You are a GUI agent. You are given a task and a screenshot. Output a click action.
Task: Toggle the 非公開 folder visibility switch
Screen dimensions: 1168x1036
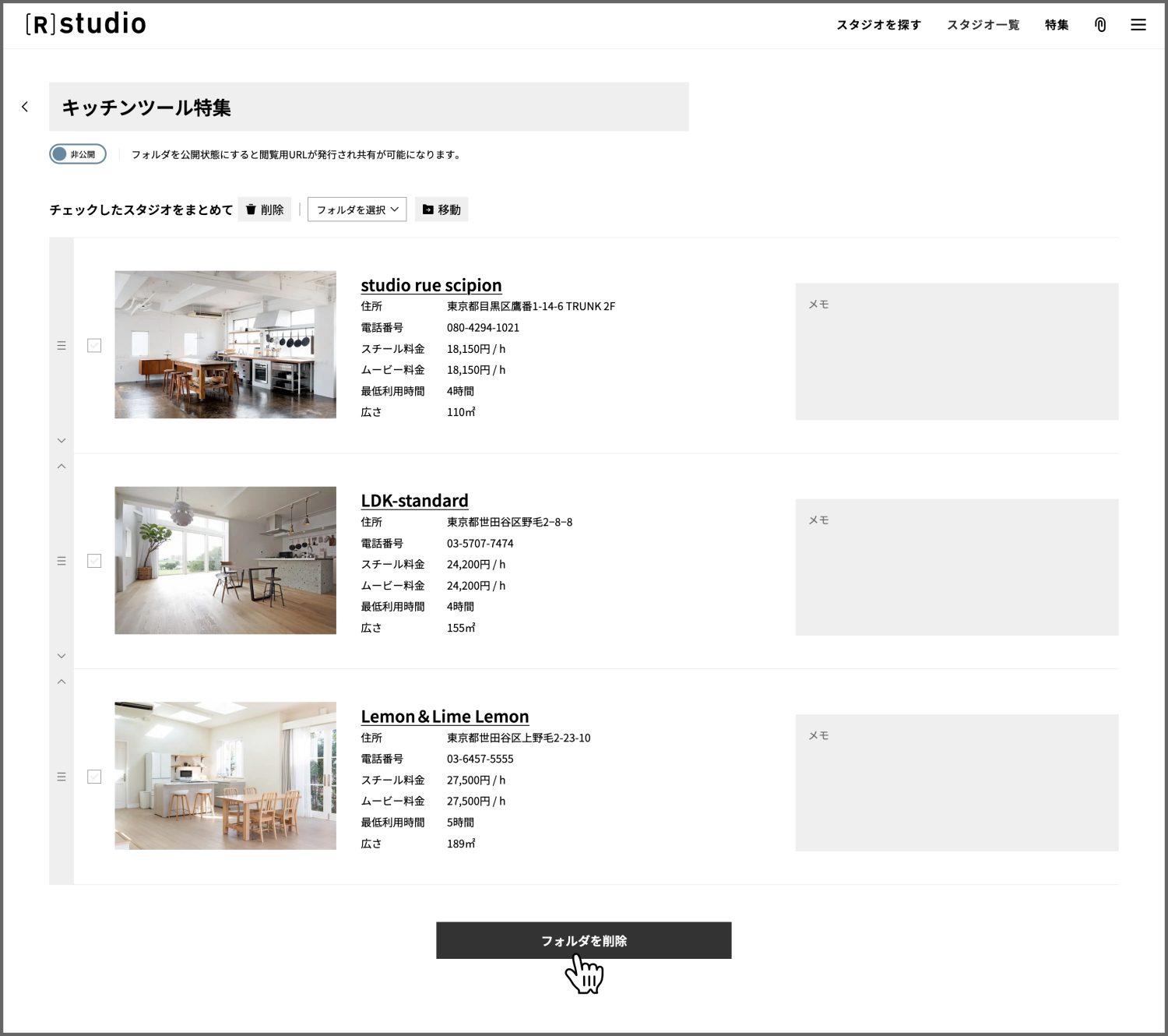78,154
